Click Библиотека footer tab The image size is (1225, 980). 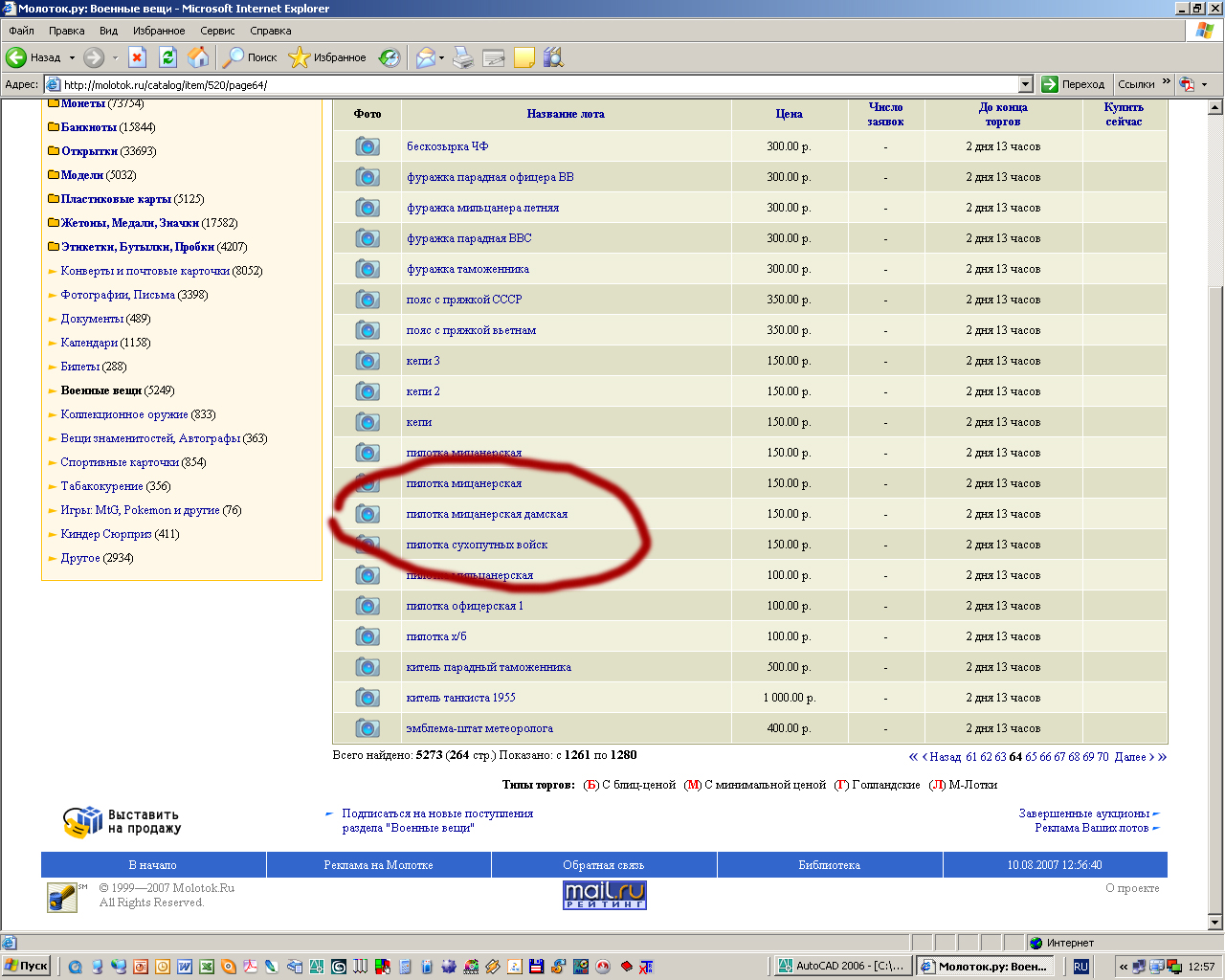(830, 865)
